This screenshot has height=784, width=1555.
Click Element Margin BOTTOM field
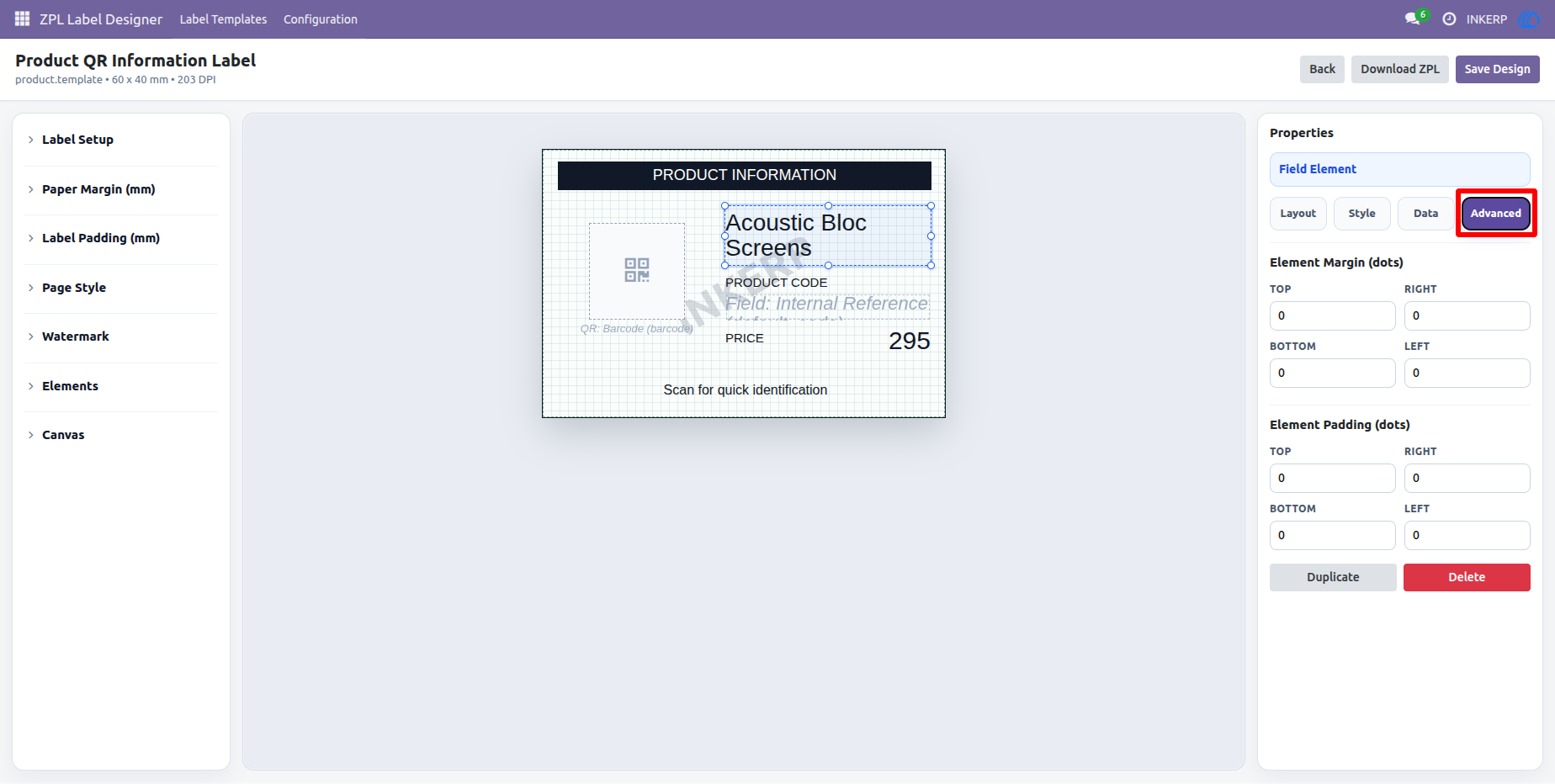[x=1332, y=373]
